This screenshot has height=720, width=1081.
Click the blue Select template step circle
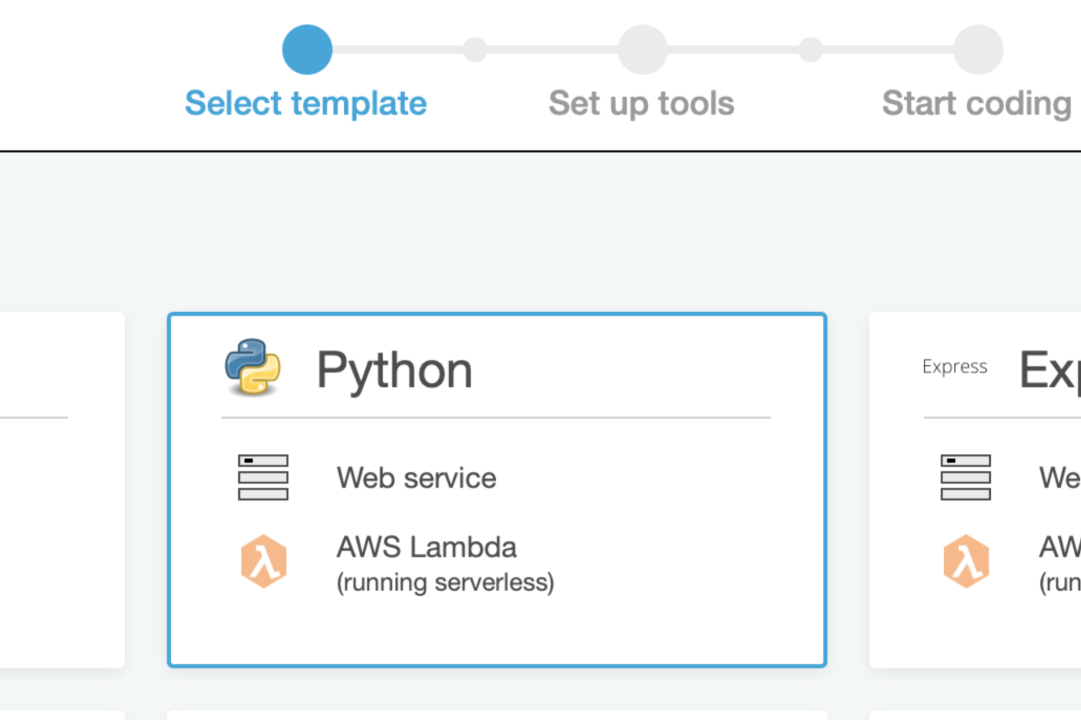307,50
